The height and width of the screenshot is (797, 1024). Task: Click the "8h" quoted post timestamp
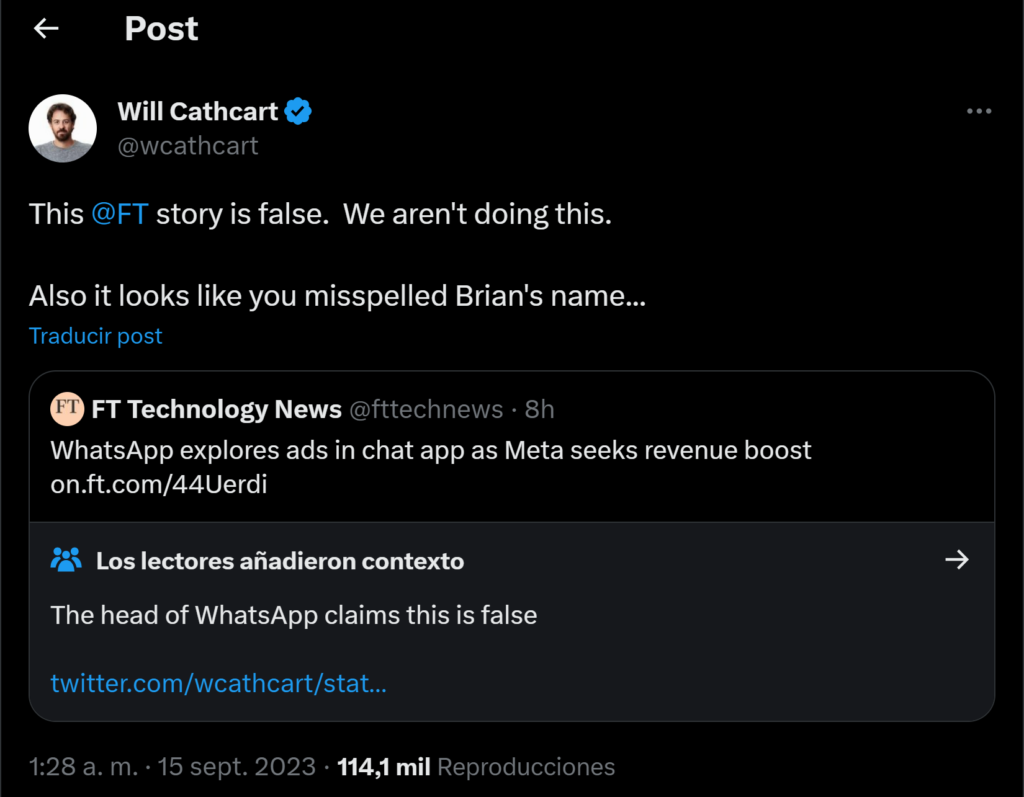point(539,409)
